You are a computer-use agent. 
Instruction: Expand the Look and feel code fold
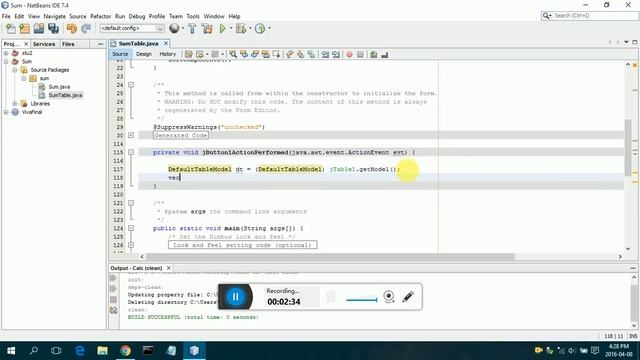coord(131,245)
